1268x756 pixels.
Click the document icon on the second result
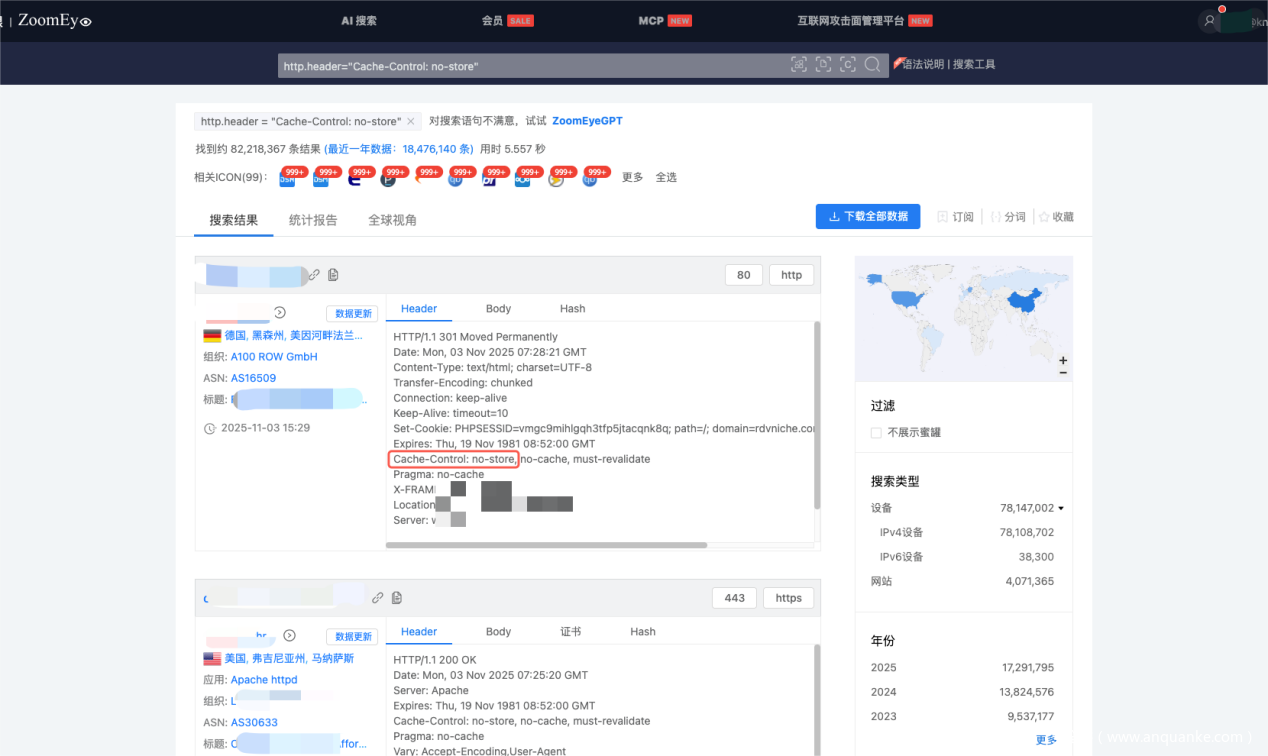pos(397,598)
